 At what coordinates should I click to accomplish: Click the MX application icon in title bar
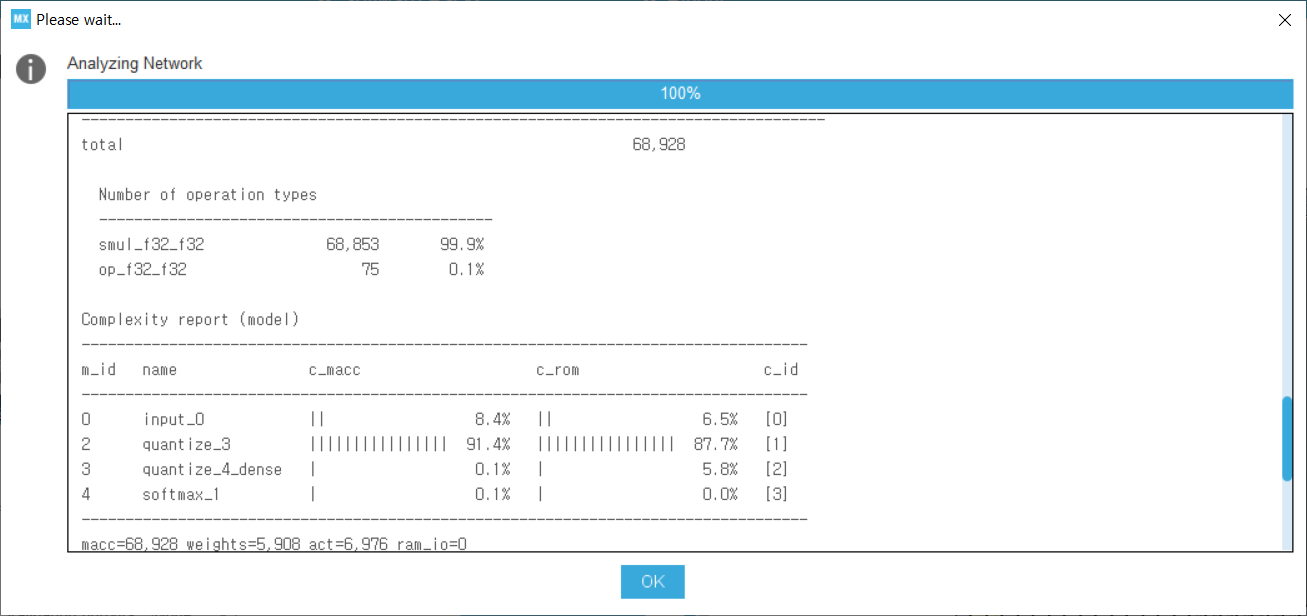(x=21, y=20)
